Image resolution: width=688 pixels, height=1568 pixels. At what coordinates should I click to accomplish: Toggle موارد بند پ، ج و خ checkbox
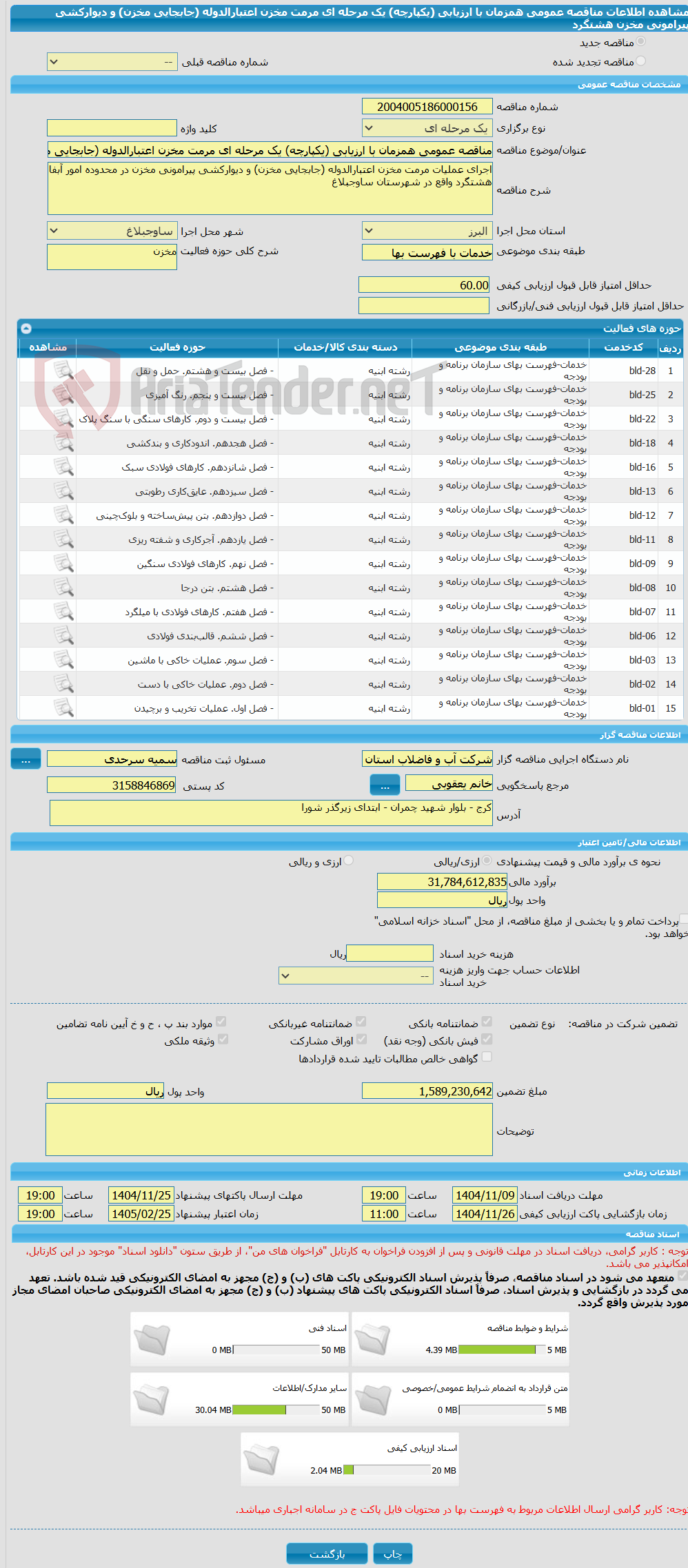point(221,1022)
